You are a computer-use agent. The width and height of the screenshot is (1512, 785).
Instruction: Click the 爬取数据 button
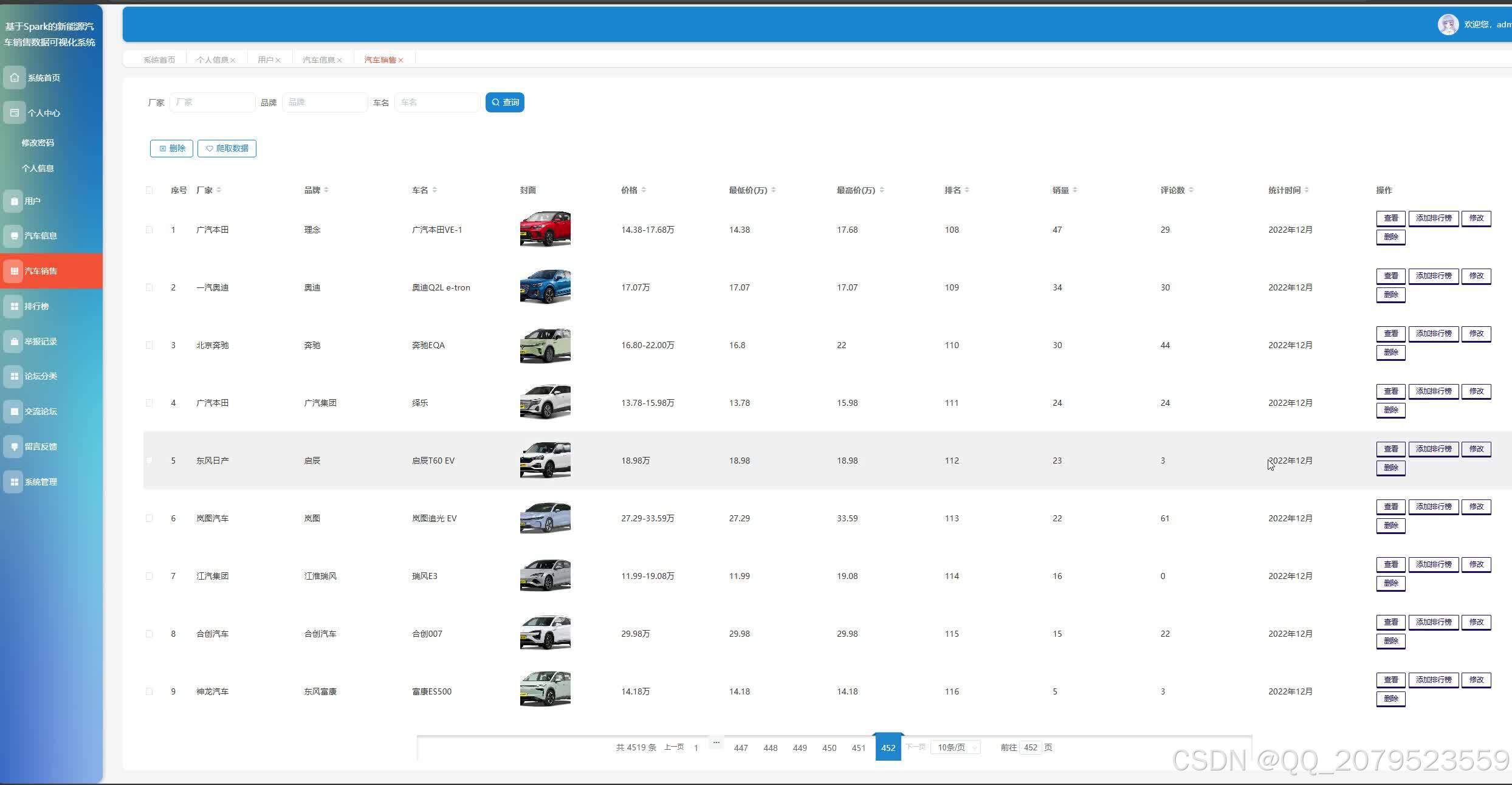(x=227, y=148)
